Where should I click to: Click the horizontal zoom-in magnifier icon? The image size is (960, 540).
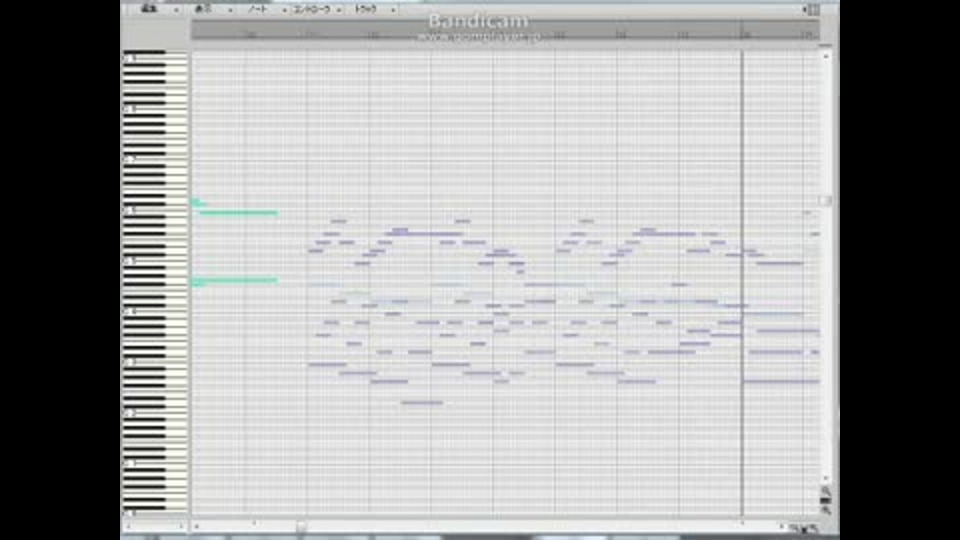click(814, 527)
